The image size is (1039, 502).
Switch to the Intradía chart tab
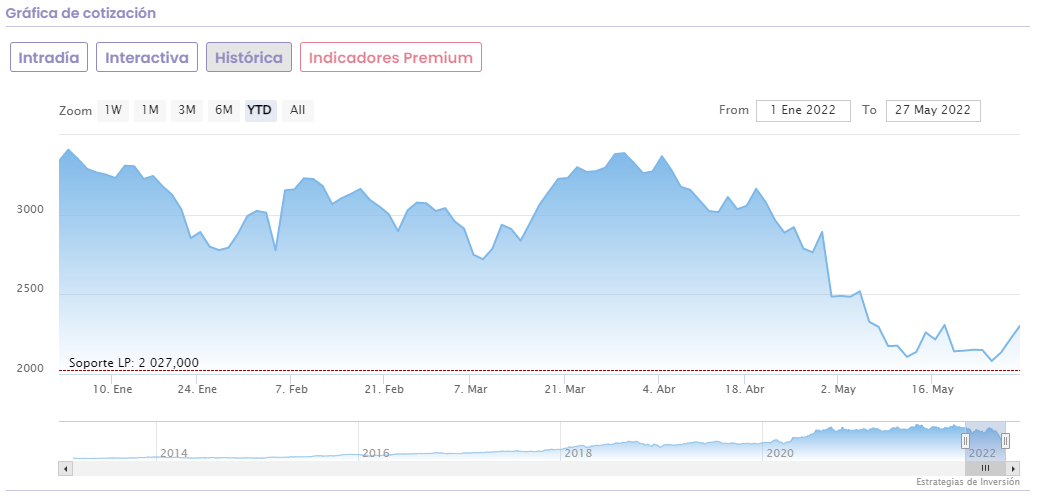(49, 57)
